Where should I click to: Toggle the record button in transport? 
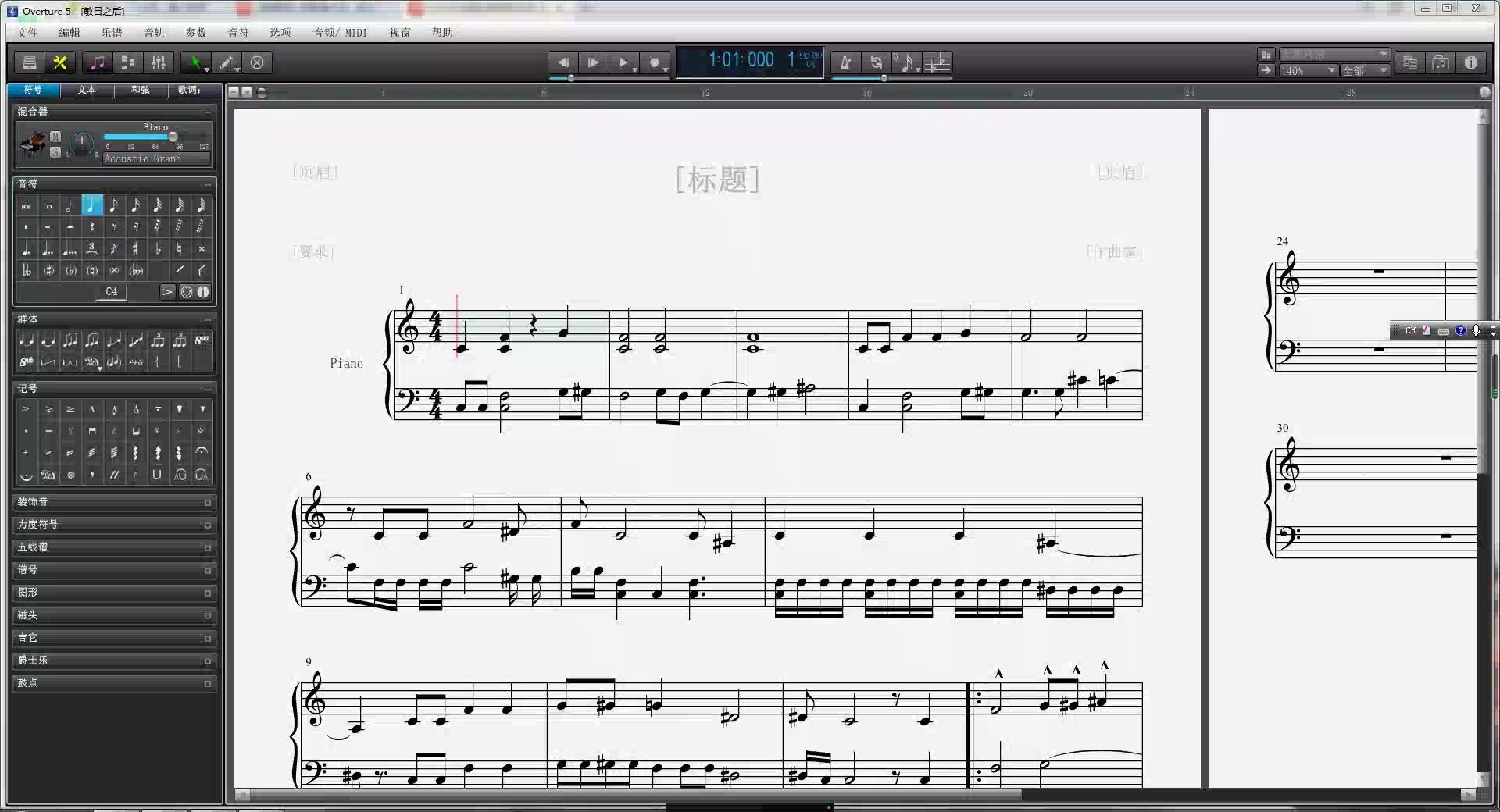coord(655,62)
